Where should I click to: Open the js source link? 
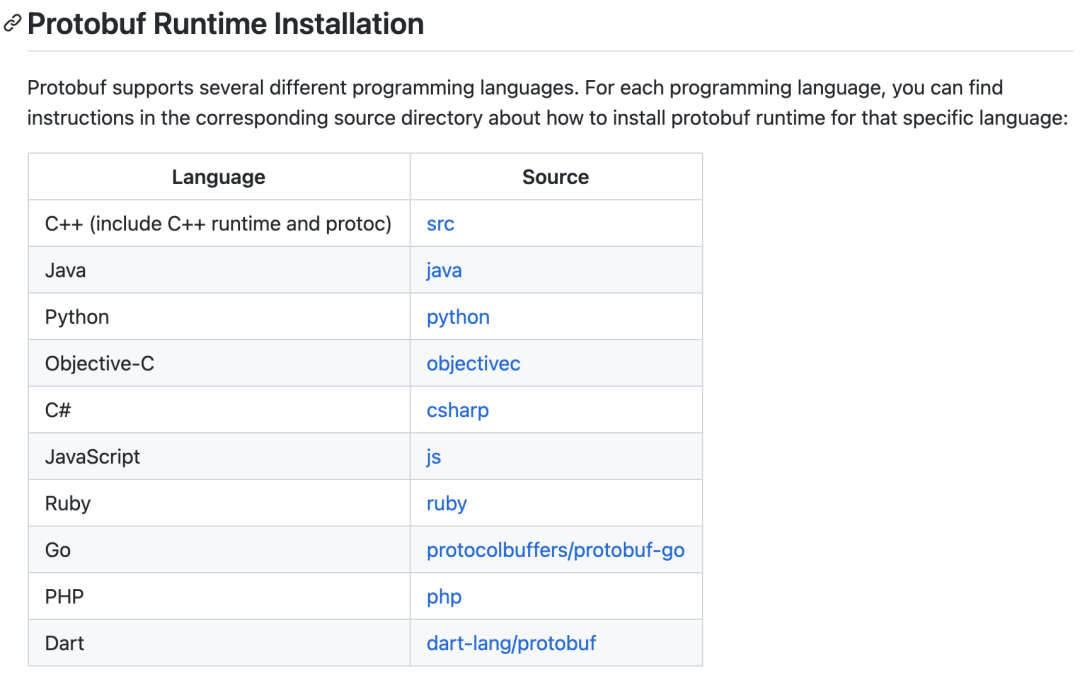coord(433,457)
